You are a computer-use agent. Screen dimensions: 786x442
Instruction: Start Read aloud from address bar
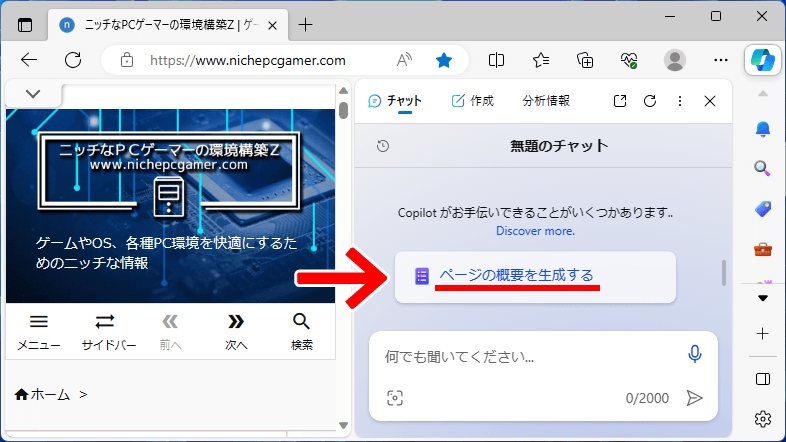click(404, 60)
